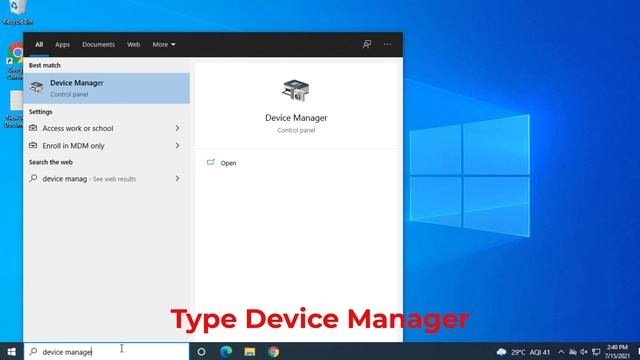This screenshot has width=640, height=360.
Task: Click the Best match heading text
Action: pyautogui.click(x=44, y=65)
